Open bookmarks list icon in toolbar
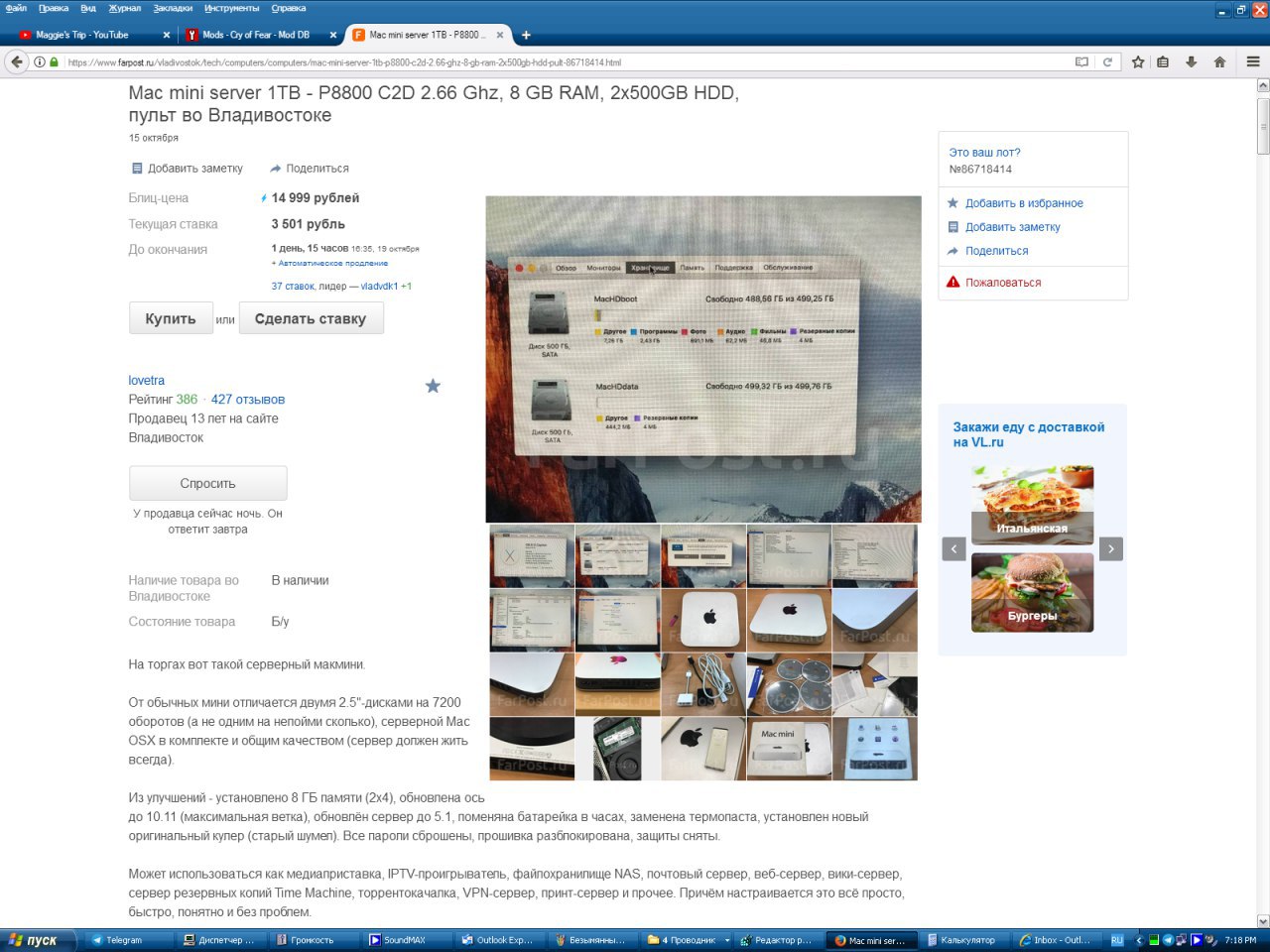Image resolution: width=1270 pixels, height=952 pixels. (1163, 61)
